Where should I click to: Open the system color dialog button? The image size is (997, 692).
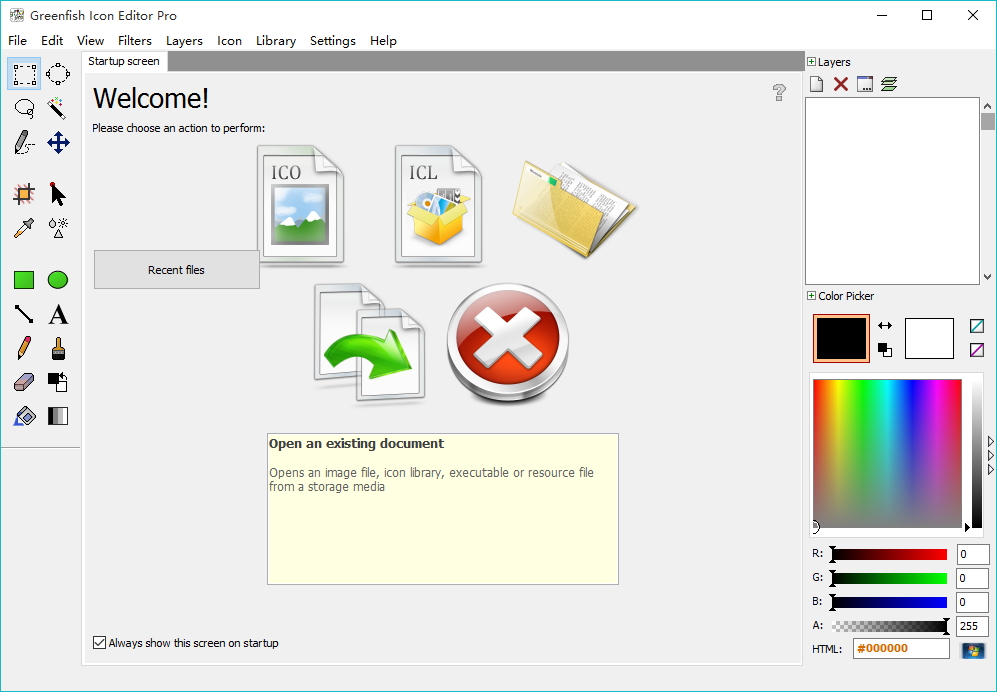pos(973,650)
